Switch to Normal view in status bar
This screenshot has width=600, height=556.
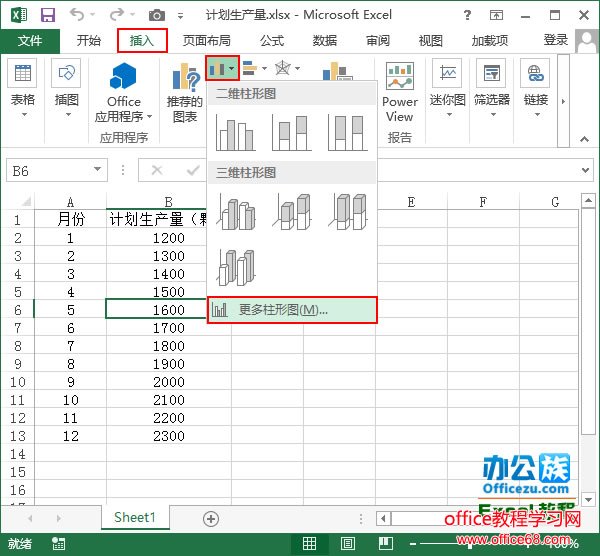(309, 543)
